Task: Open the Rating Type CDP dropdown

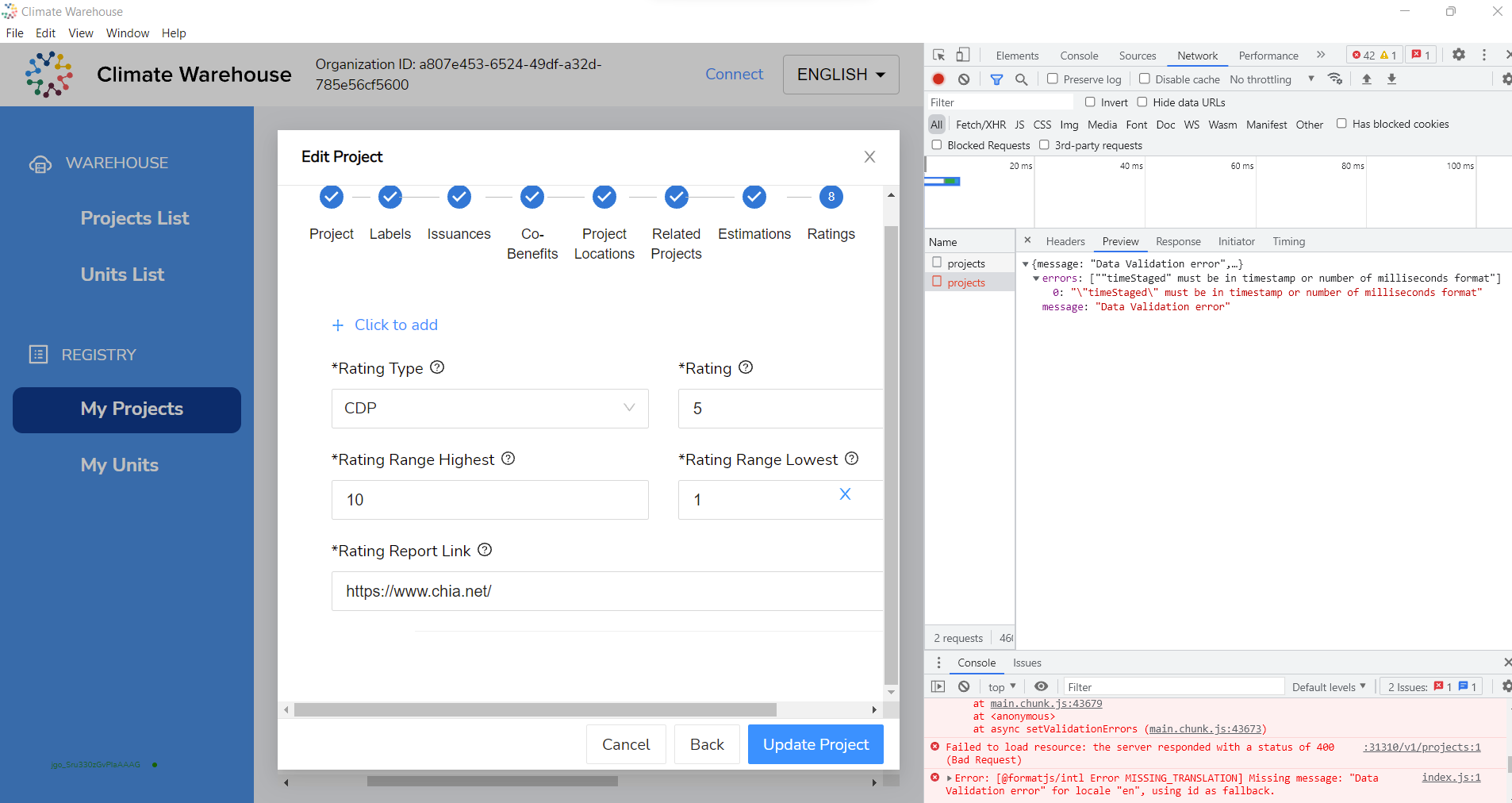Action: [489, 408]
